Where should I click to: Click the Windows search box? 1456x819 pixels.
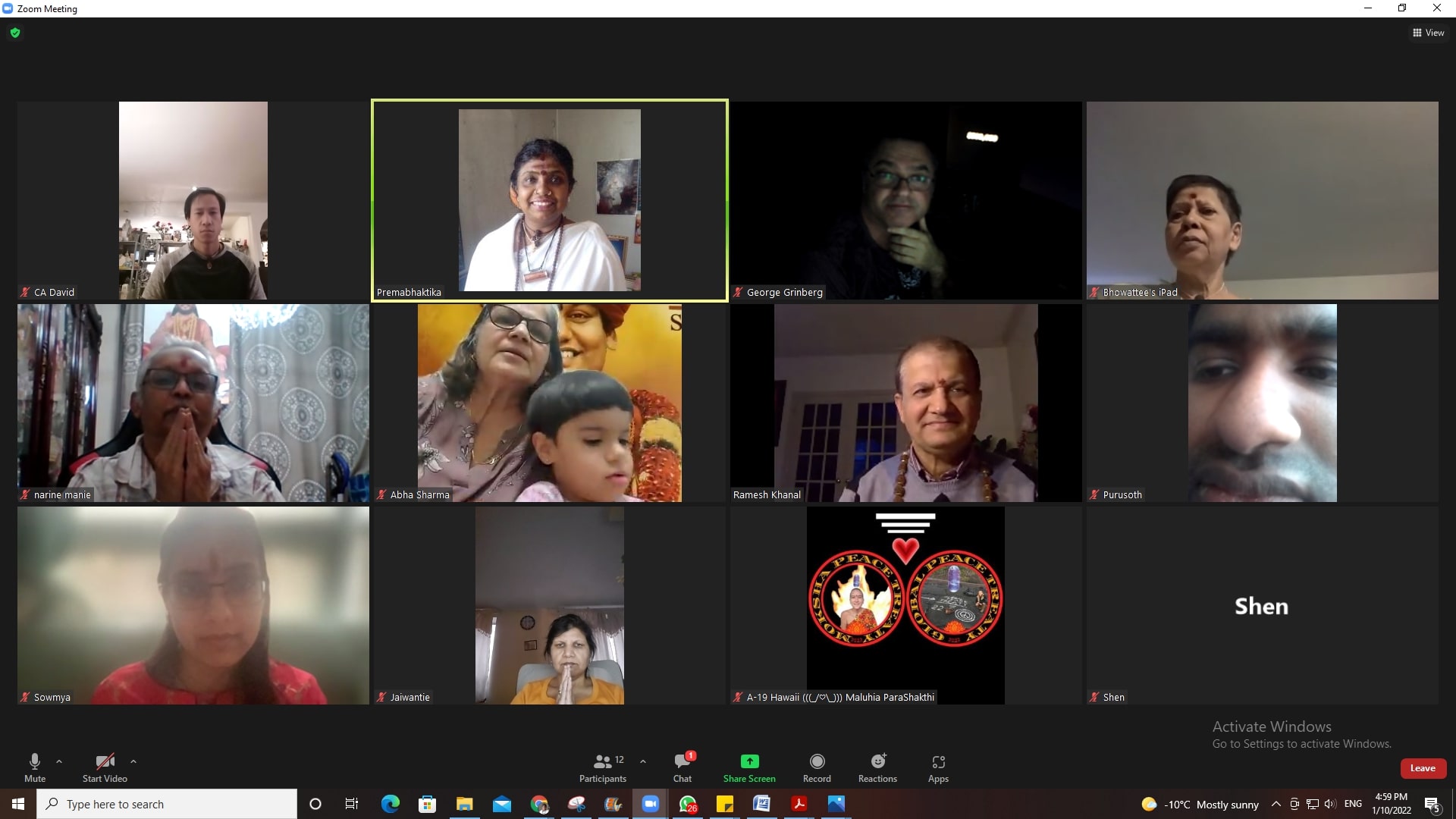coord(167,804)
